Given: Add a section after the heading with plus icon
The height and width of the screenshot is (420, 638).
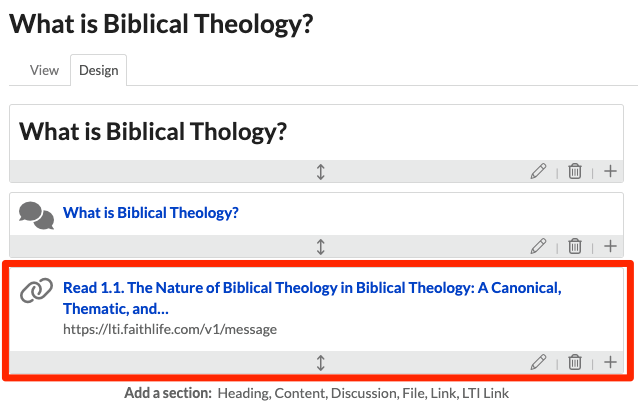Looking at the screenshot, I should (610, 171).
